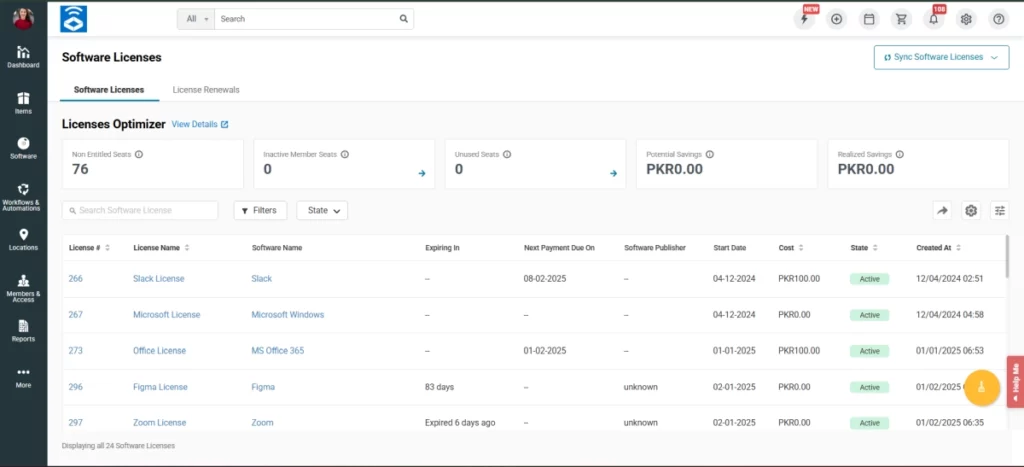Open the Slack License link
This screenshot has width=1024, height=467.
click(x=159, y=278)
